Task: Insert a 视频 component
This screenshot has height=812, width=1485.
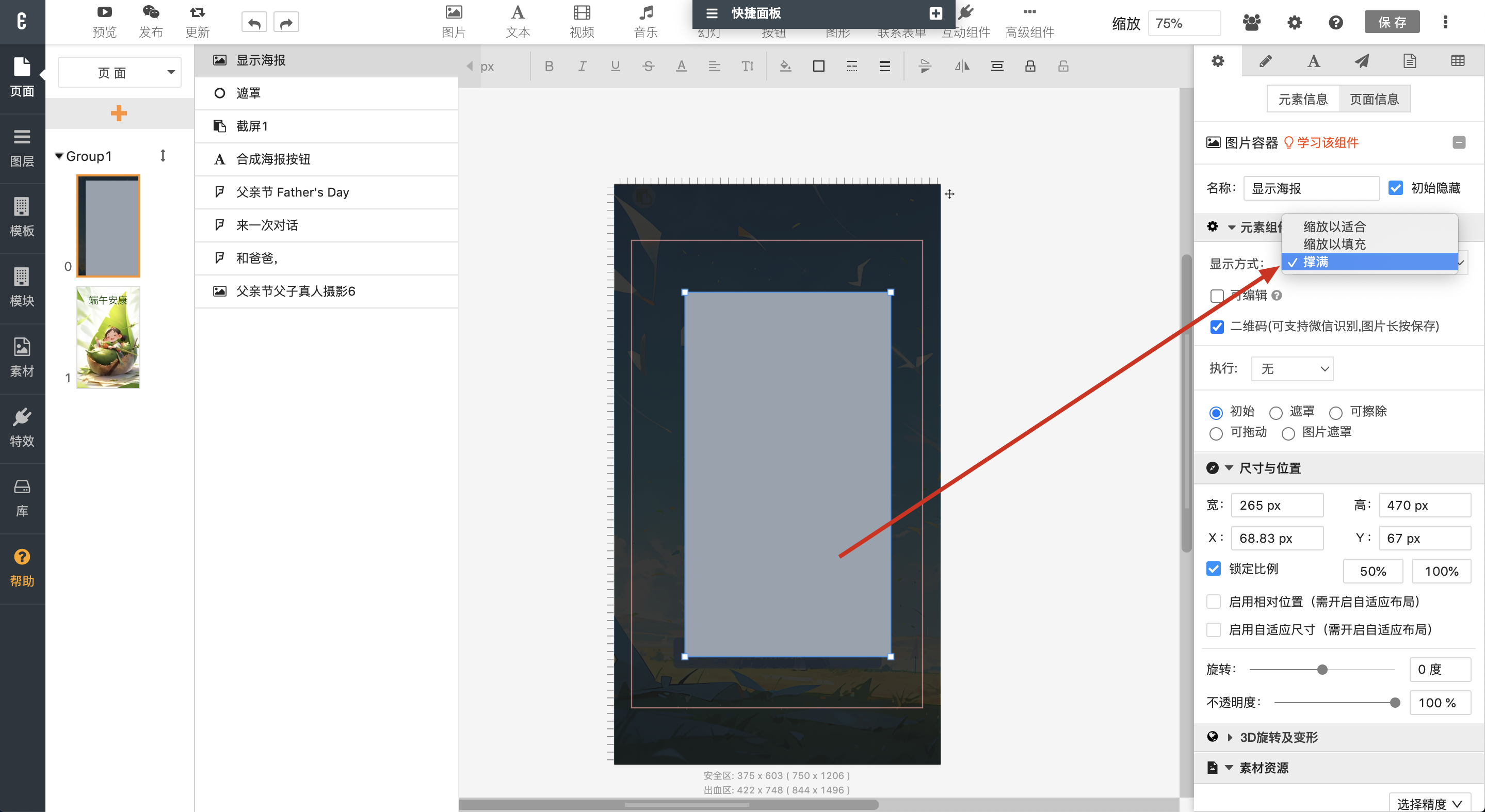Action: click(582, 22)
